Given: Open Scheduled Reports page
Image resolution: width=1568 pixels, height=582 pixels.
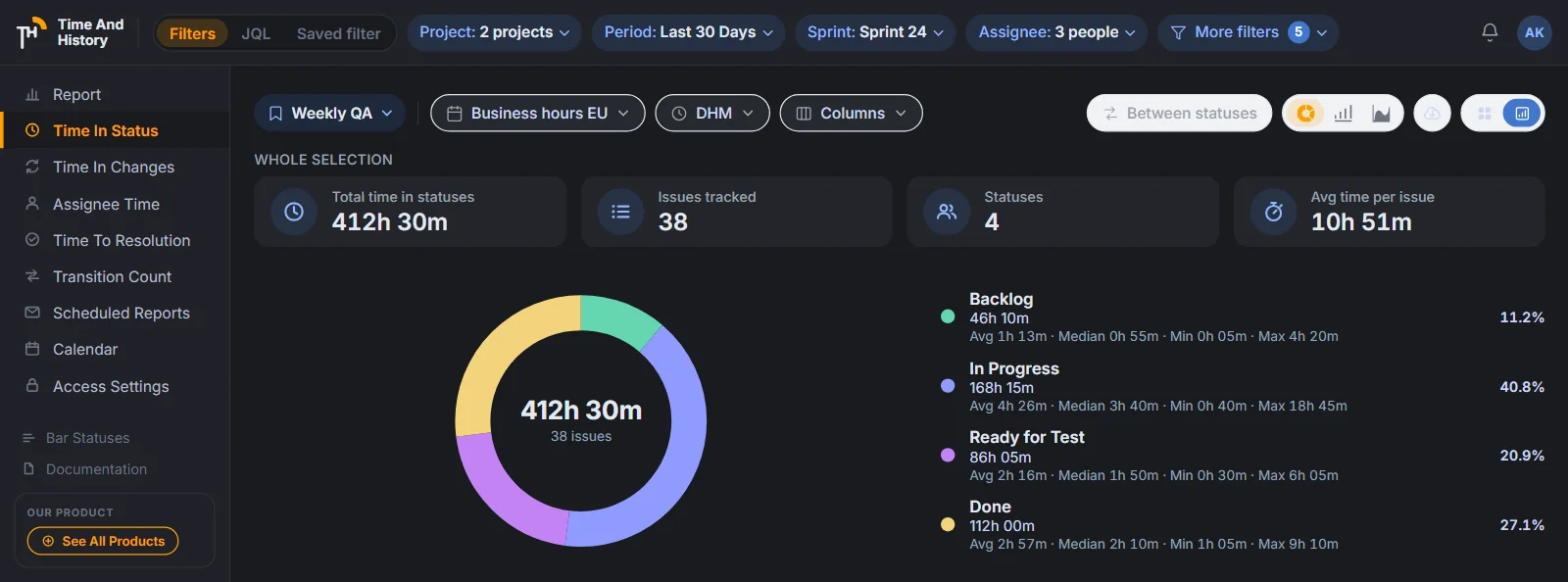Looking at the screenshot, I should pyautogui.click(x=115, y=313).
